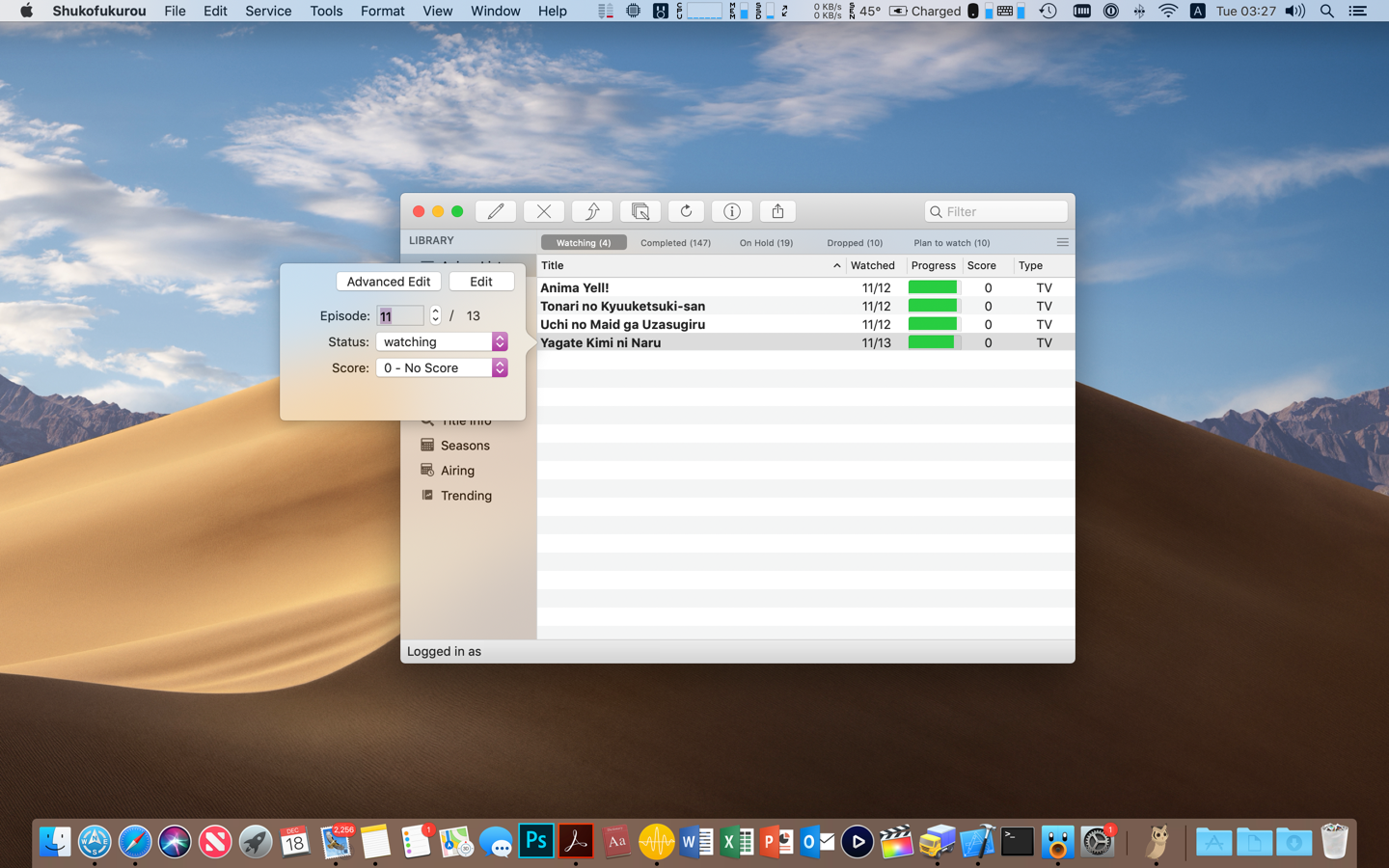The width and height of the screenshot is (1389, 868).
Task: Click the Uchi no Maid ga Uzasugiru progress bar
Action: point(934,324)
